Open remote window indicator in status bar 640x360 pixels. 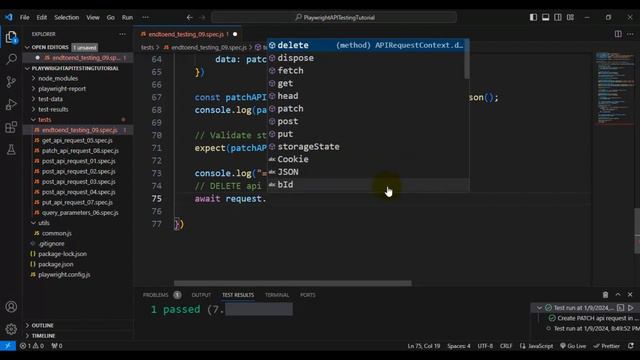tap(8, 346)
